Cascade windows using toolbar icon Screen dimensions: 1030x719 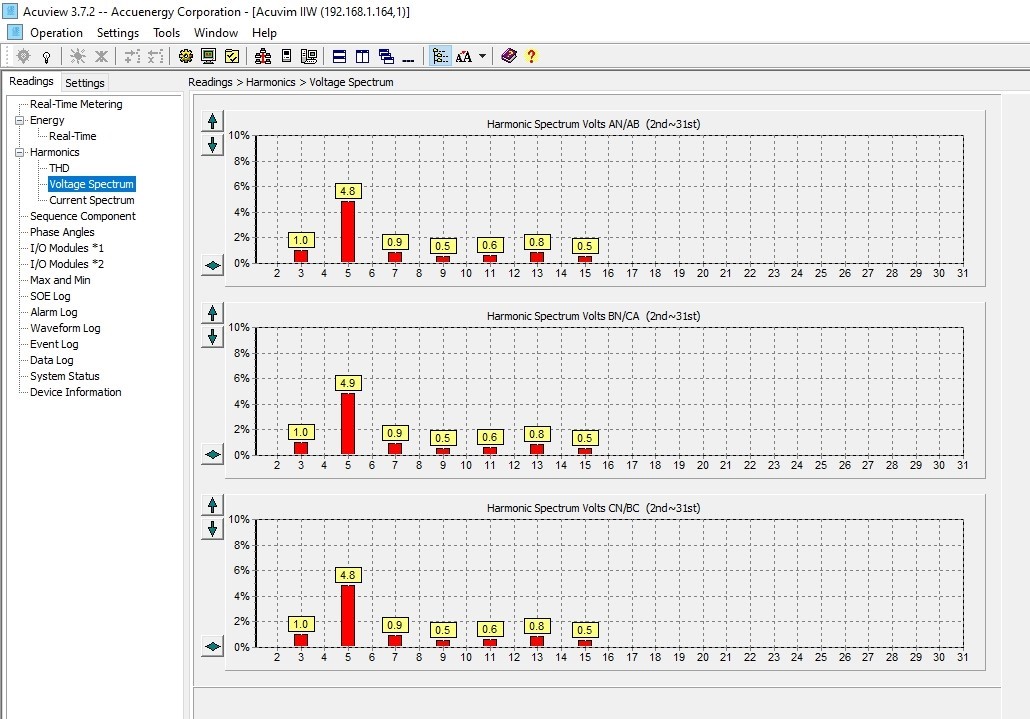click(386, 56)
